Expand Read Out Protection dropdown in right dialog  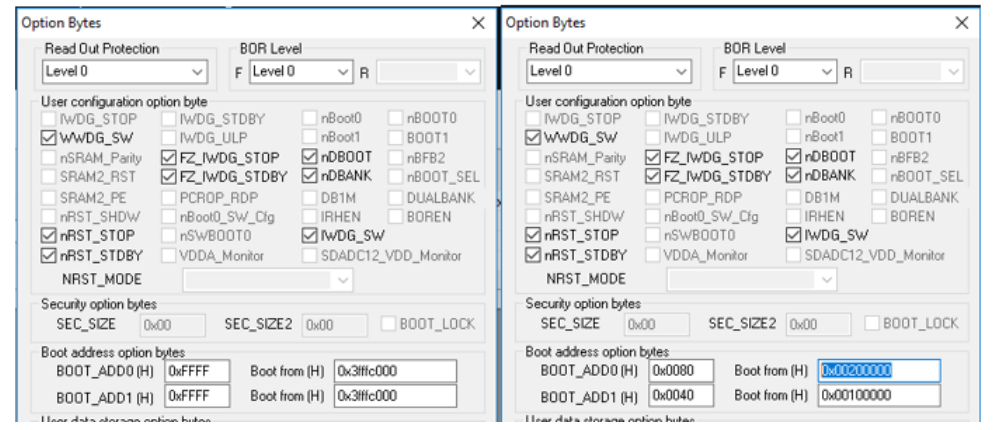point(609,71)
